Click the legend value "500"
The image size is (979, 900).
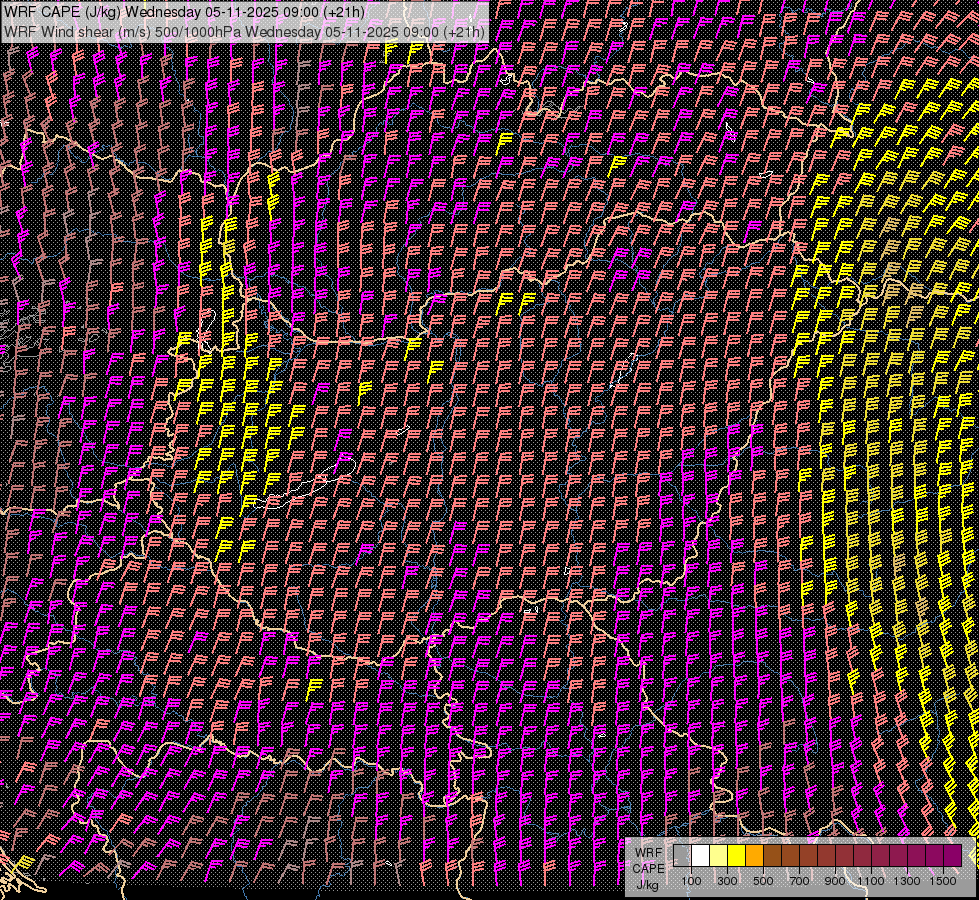[763, 881]
